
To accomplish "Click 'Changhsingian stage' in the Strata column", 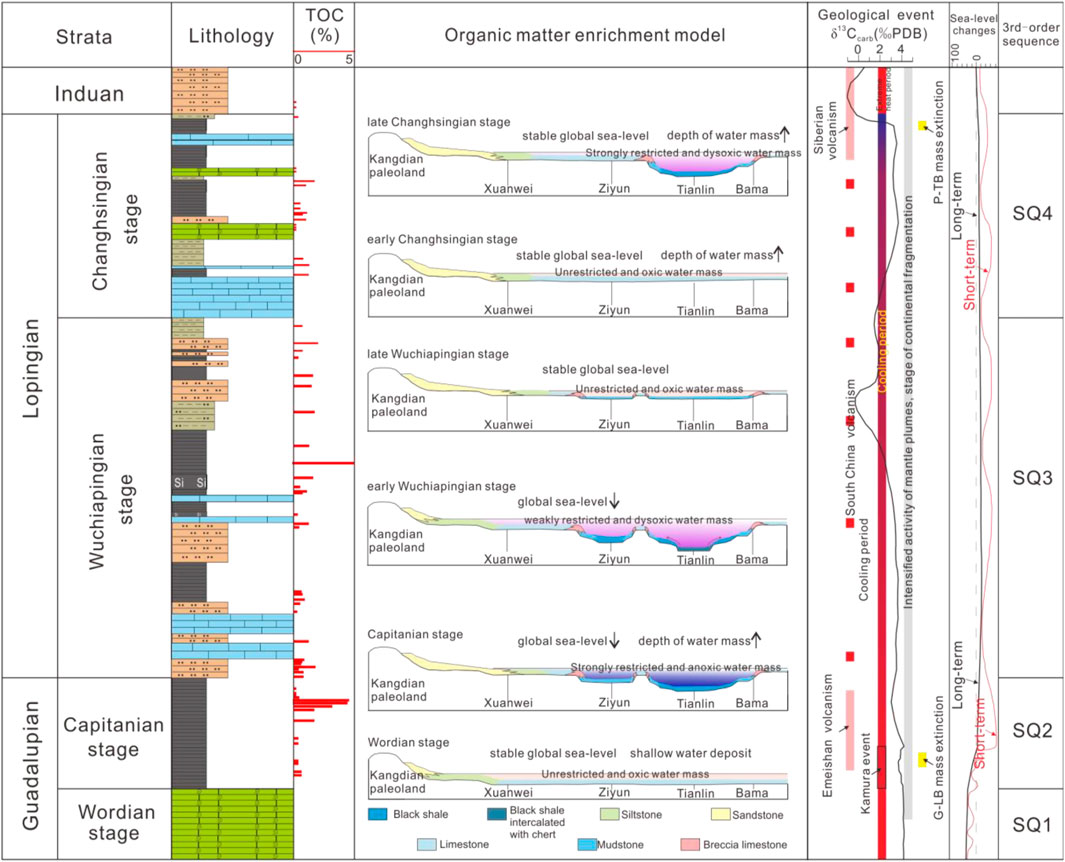I will click(x=115, y=220).
